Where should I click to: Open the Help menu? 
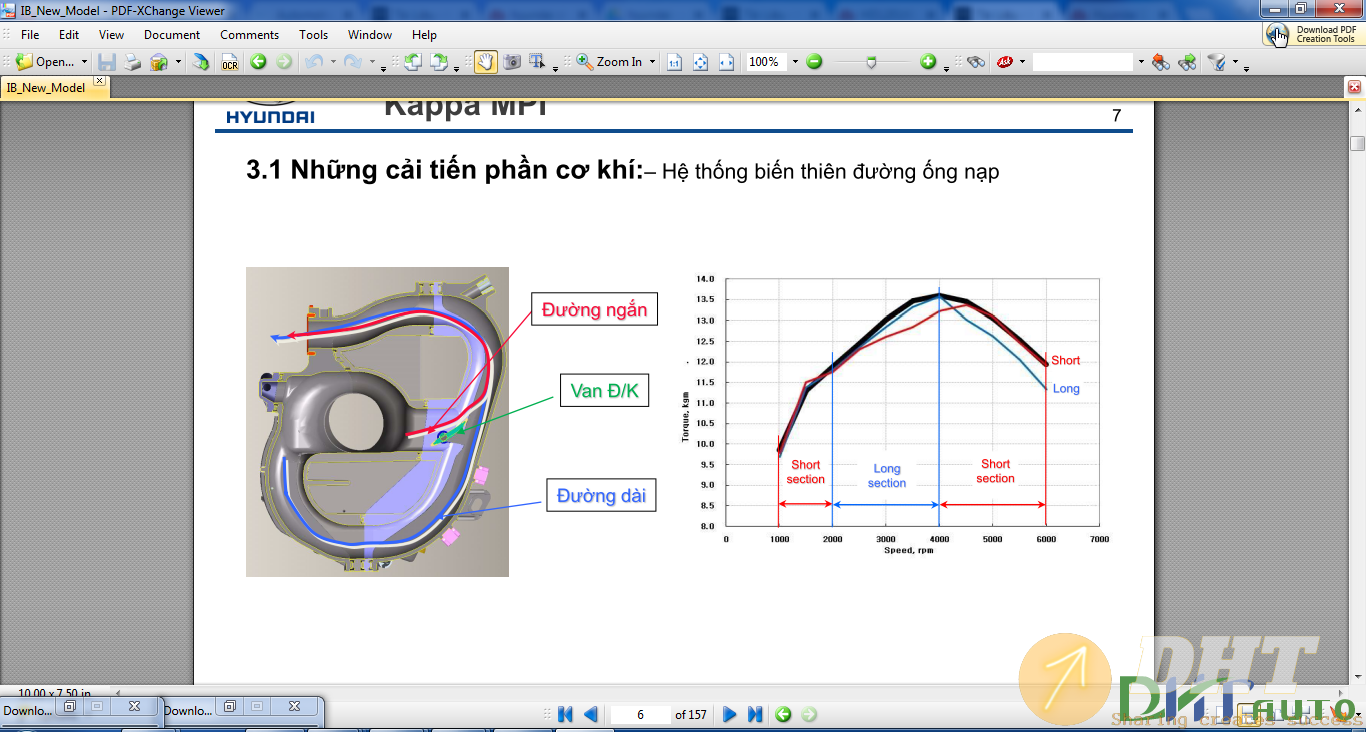tap(424, 34)
